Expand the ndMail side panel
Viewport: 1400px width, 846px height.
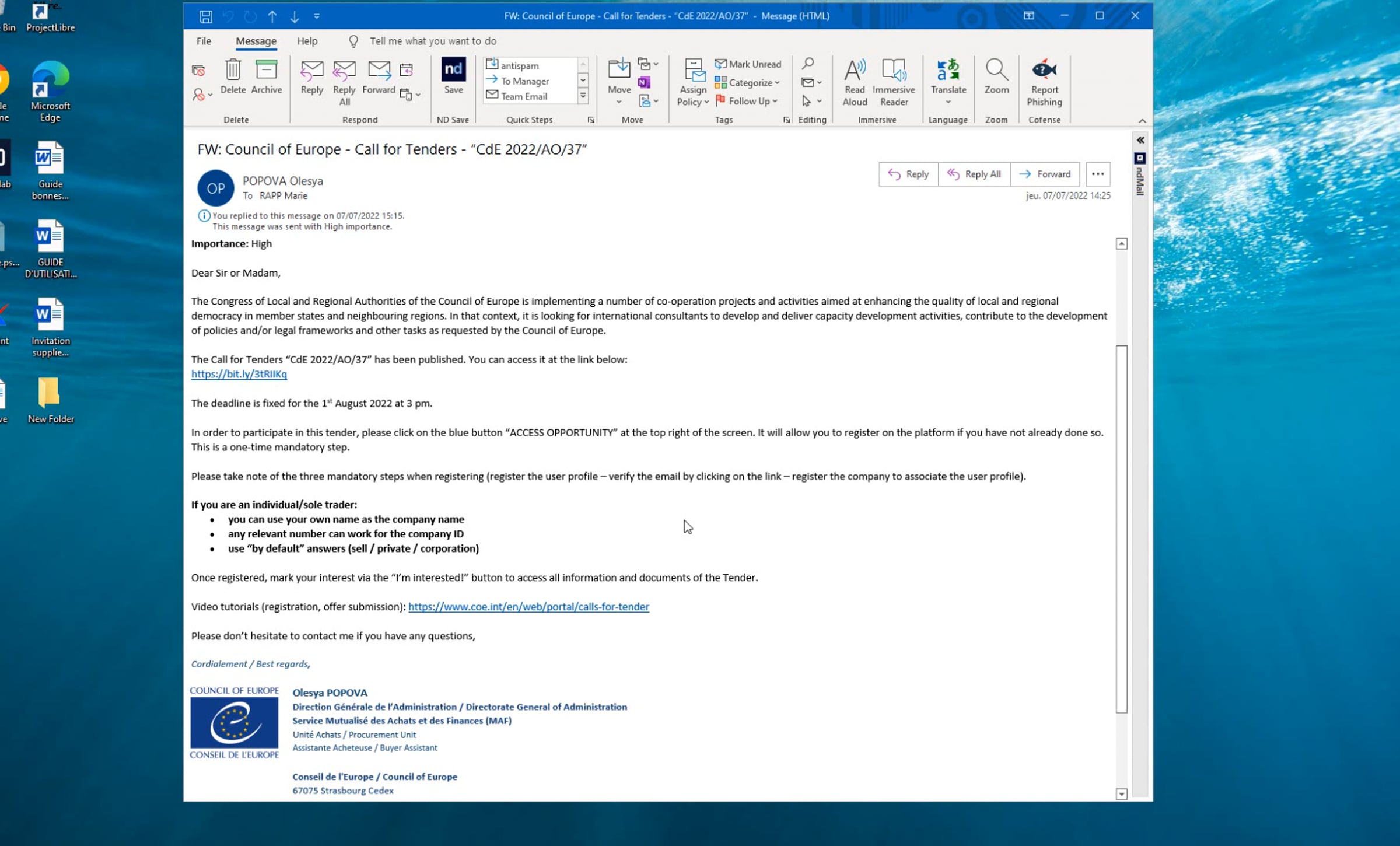pyautogui.click(x=1140, y=140)
